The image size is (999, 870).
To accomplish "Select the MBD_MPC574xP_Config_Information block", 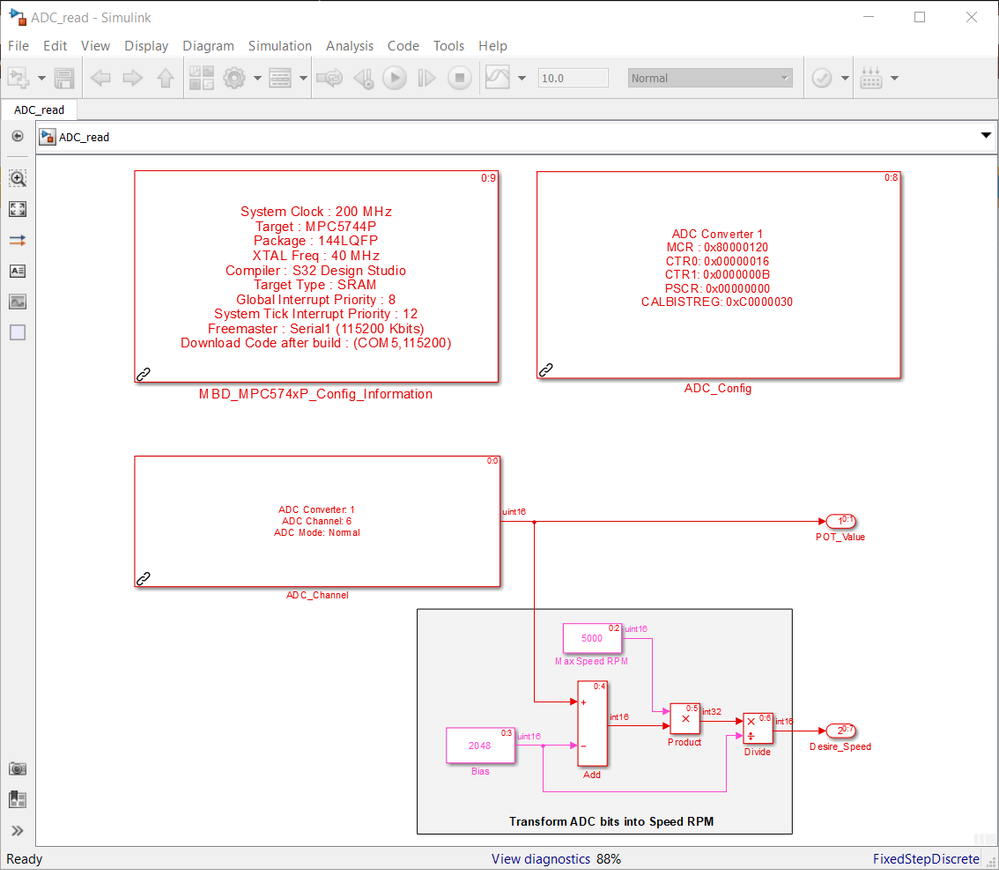I will click(316, 276).
